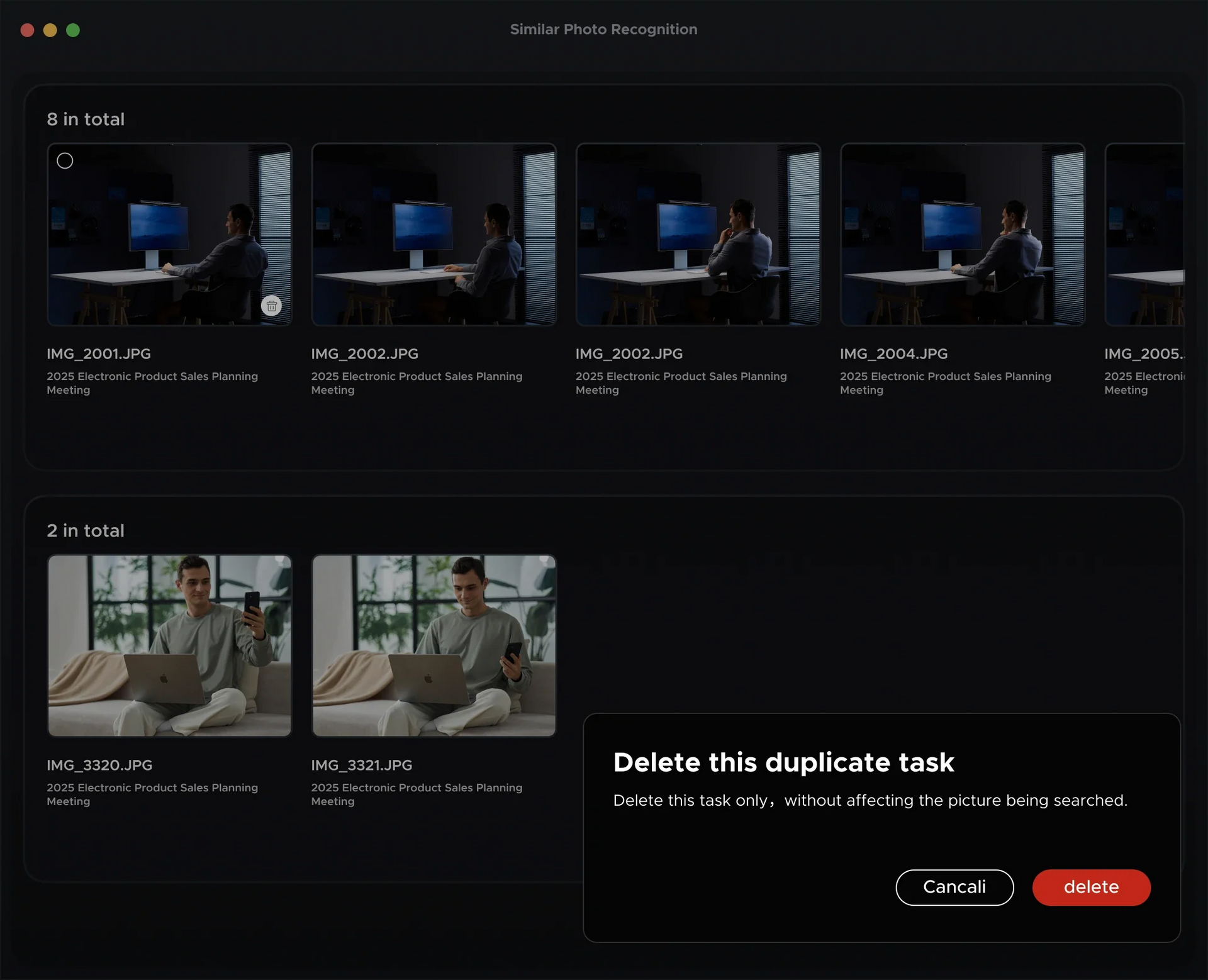Click the IMG_2001.JPG filename label

99,354
